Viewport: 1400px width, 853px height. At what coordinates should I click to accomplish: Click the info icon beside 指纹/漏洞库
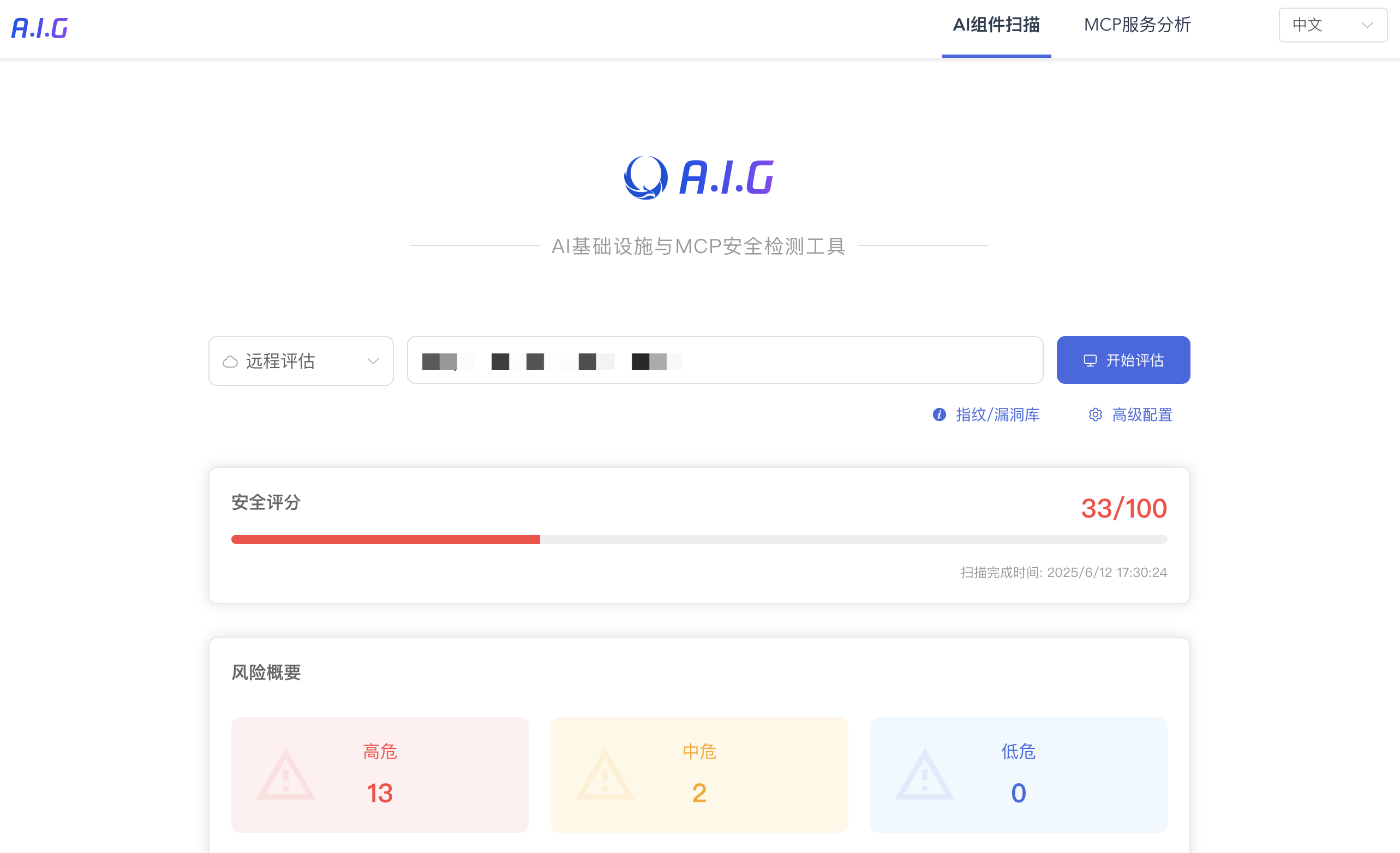(939, 415)
